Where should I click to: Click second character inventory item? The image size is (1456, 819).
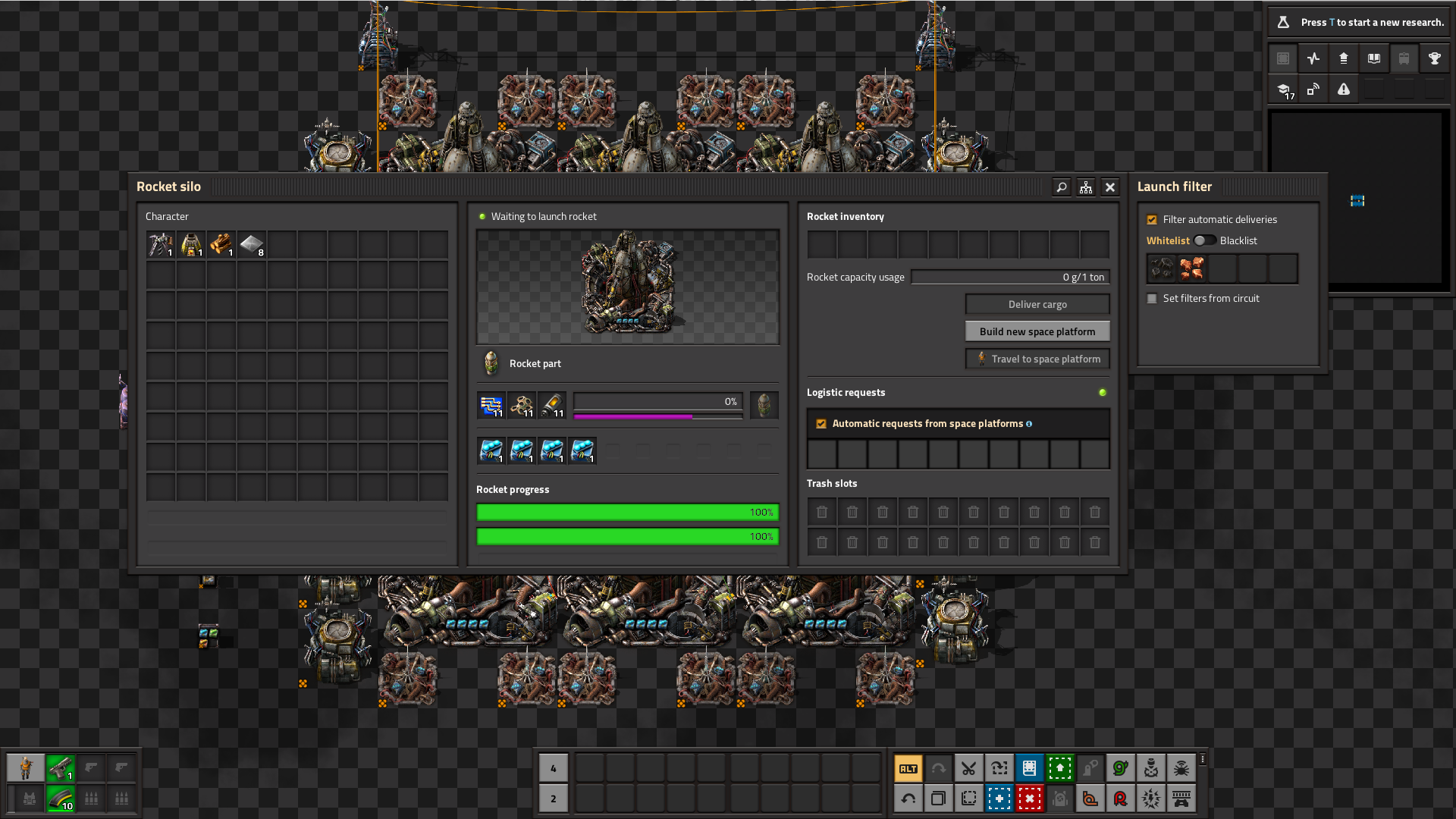pyautogui.click(x=191, y=245)
